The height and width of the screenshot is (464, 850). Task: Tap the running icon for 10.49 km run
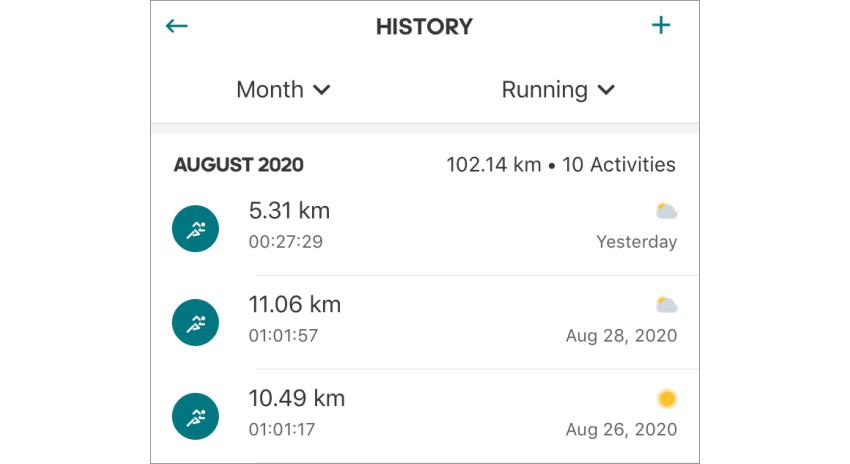pos(196,416)
